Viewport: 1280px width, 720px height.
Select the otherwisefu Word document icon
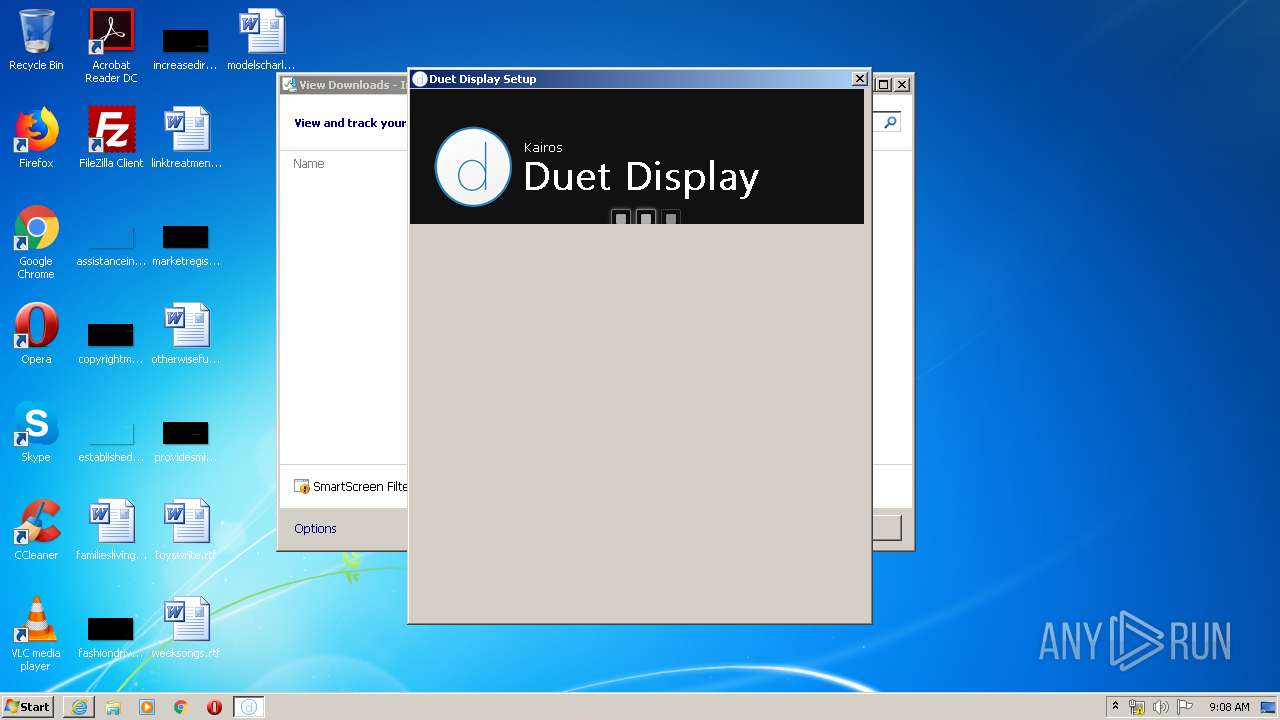coord(186,334)
